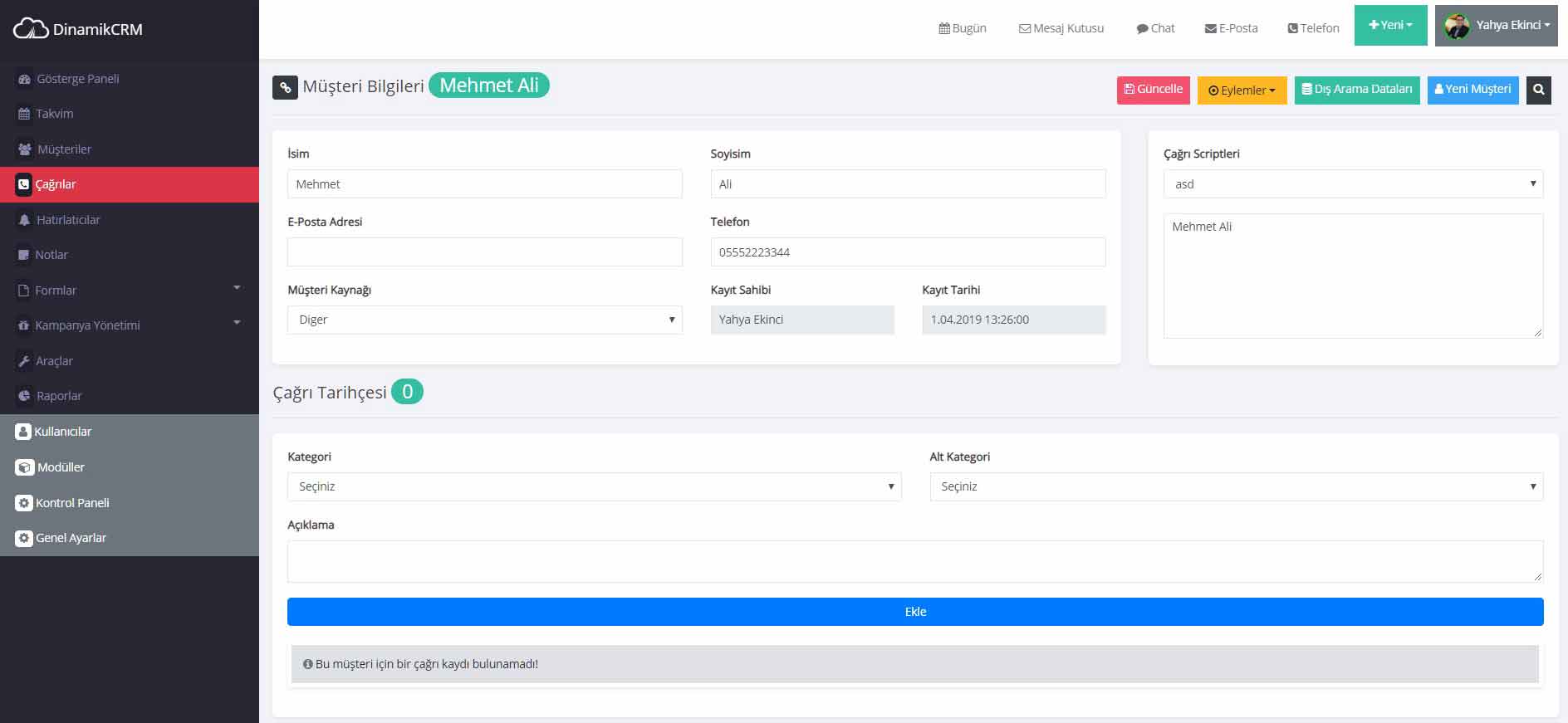Open the Kategori Seçiniz dropdown

[x=595, y=486]
